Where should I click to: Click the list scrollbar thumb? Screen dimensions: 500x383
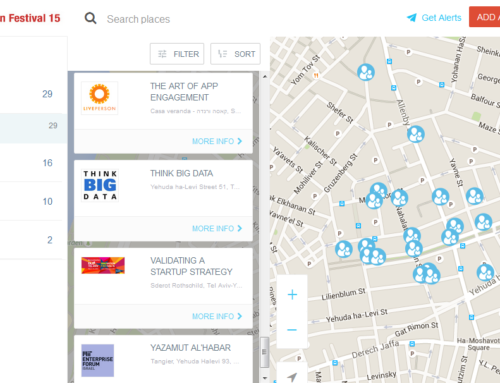click(265, 352)
